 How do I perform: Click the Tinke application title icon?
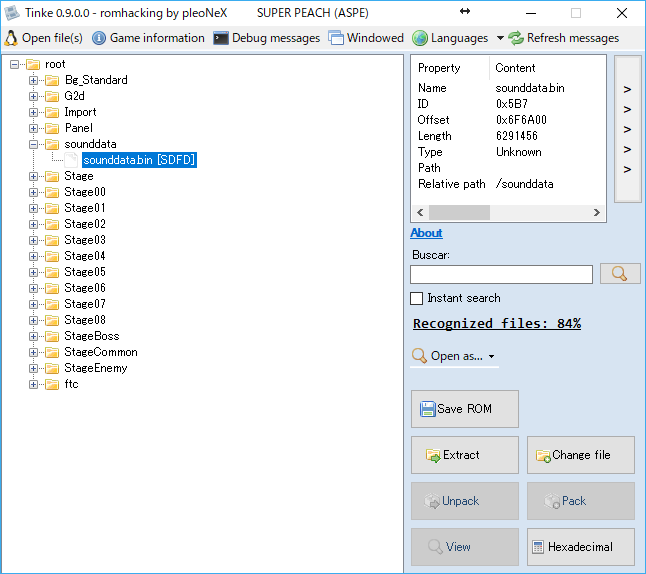tap(12, 13)
